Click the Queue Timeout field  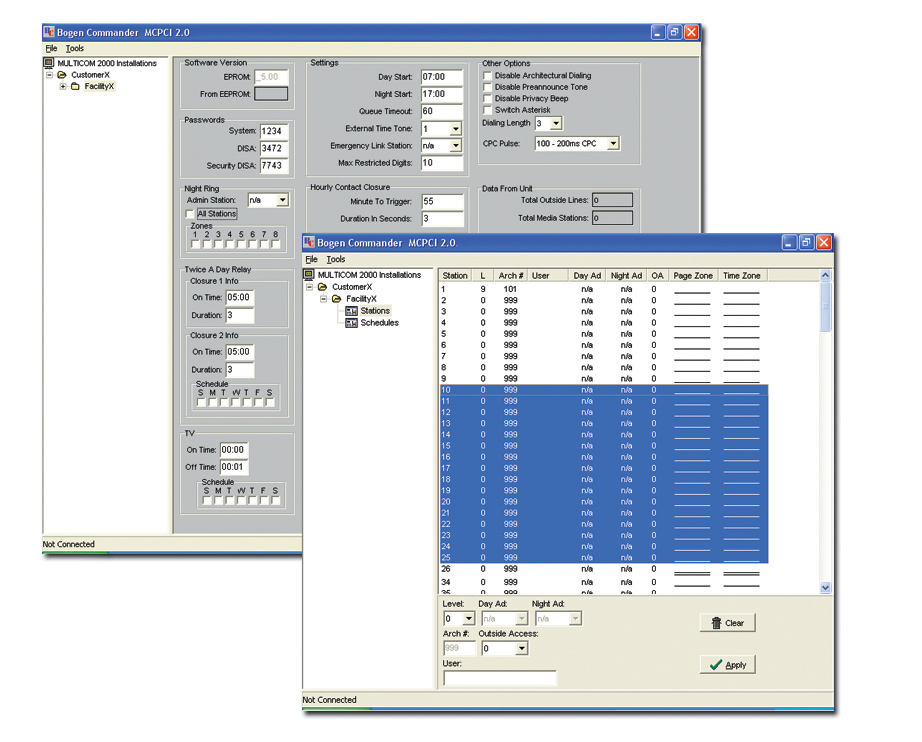point(442,111)
